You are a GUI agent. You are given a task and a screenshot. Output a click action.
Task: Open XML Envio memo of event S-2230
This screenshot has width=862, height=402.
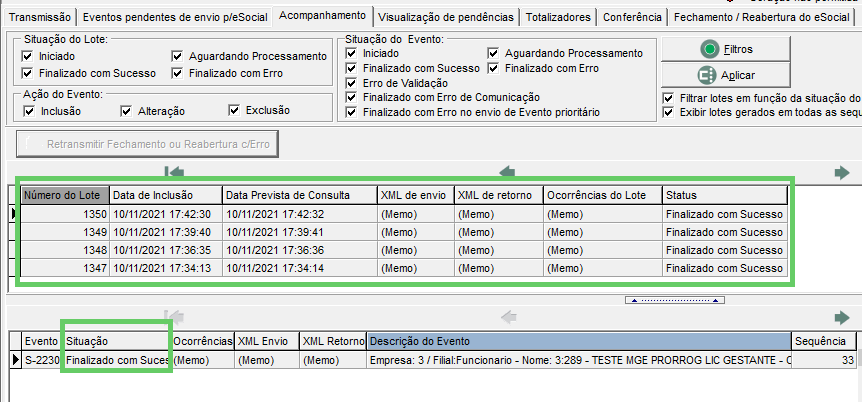coord(267,361)
